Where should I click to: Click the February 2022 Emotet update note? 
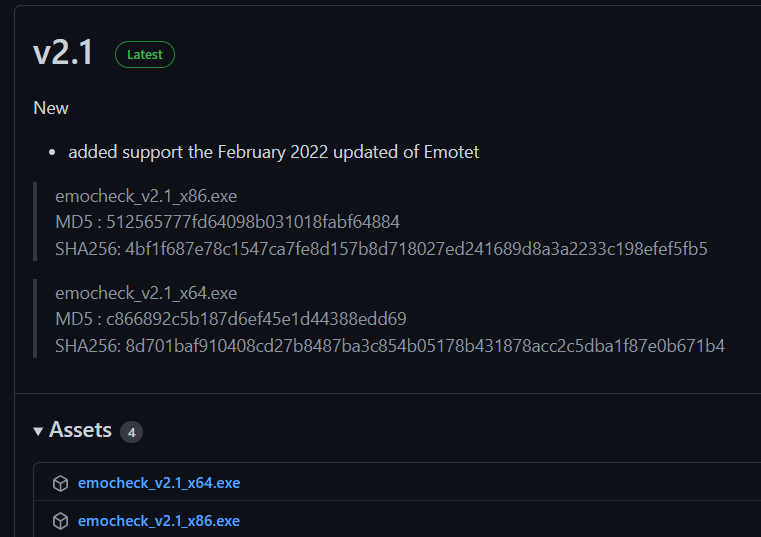(274, 152)
